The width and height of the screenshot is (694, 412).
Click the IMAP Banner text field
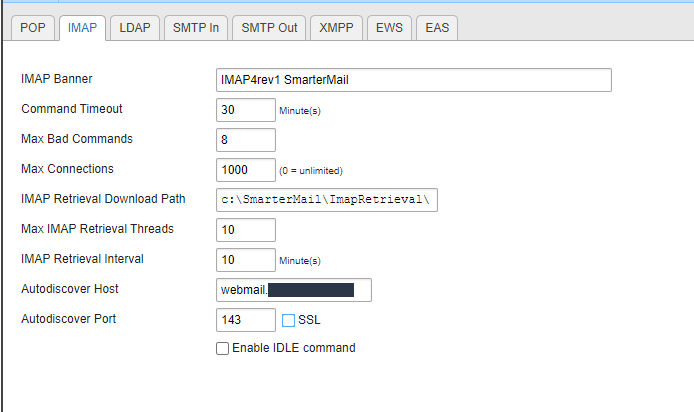pyautogui.click(x=413, y=80)
